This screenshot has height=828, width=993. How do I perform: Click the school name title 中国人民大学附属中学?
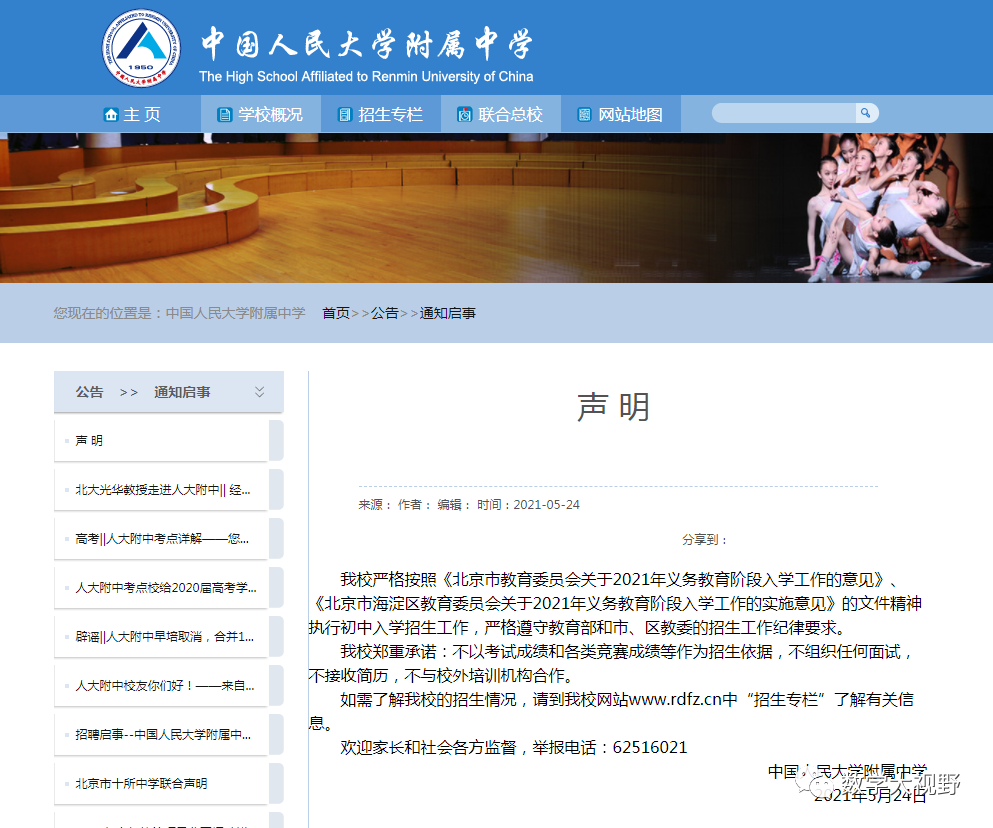click(367, 44)
